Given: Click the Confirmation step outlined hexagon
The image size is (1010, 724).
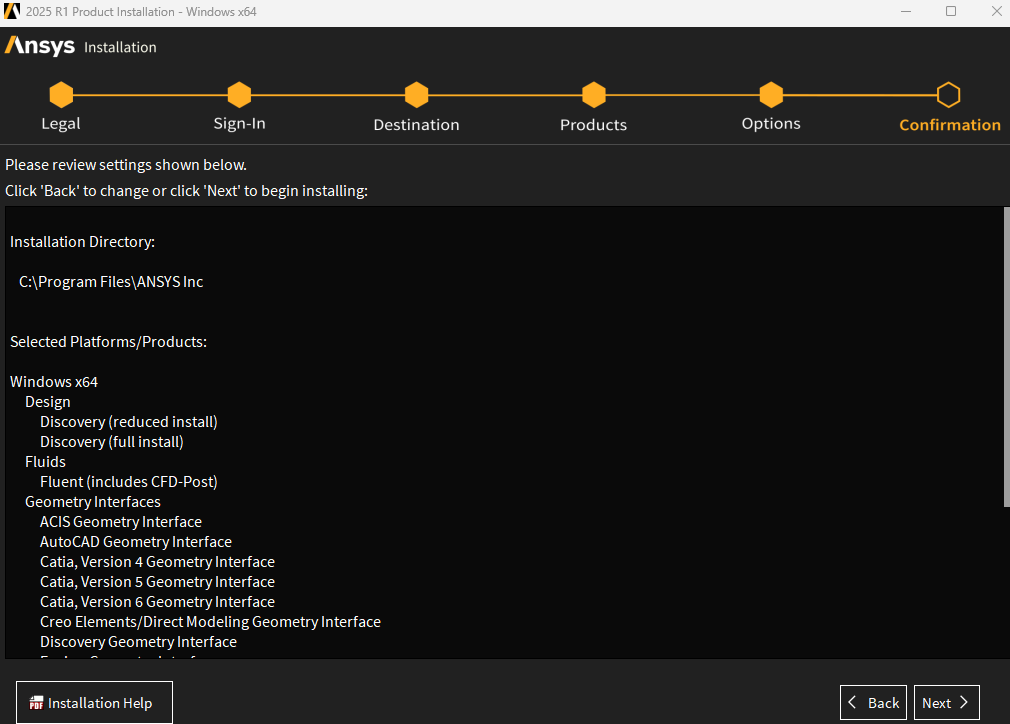Looking at the screenshot, I should [x=948, y=95].
